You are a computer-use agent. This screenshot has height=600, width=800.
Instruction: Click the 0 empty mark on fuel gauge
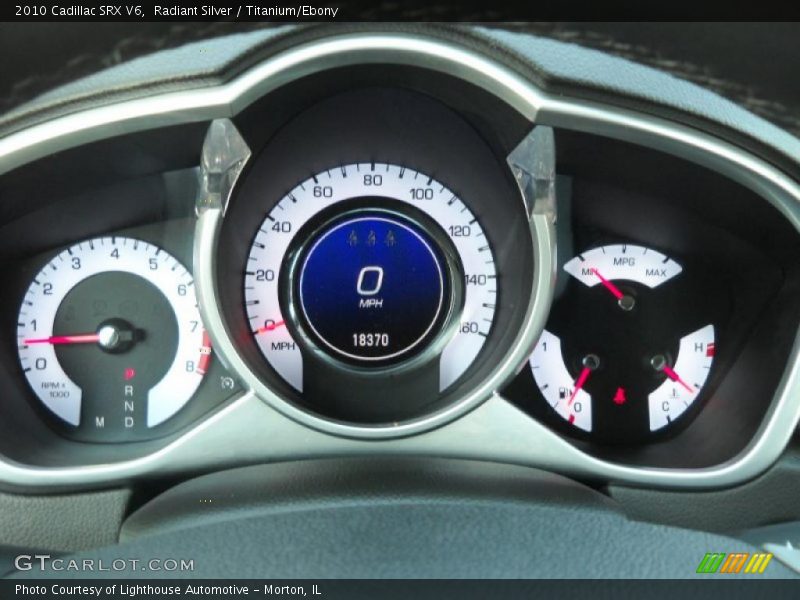[x=578, y=407]
